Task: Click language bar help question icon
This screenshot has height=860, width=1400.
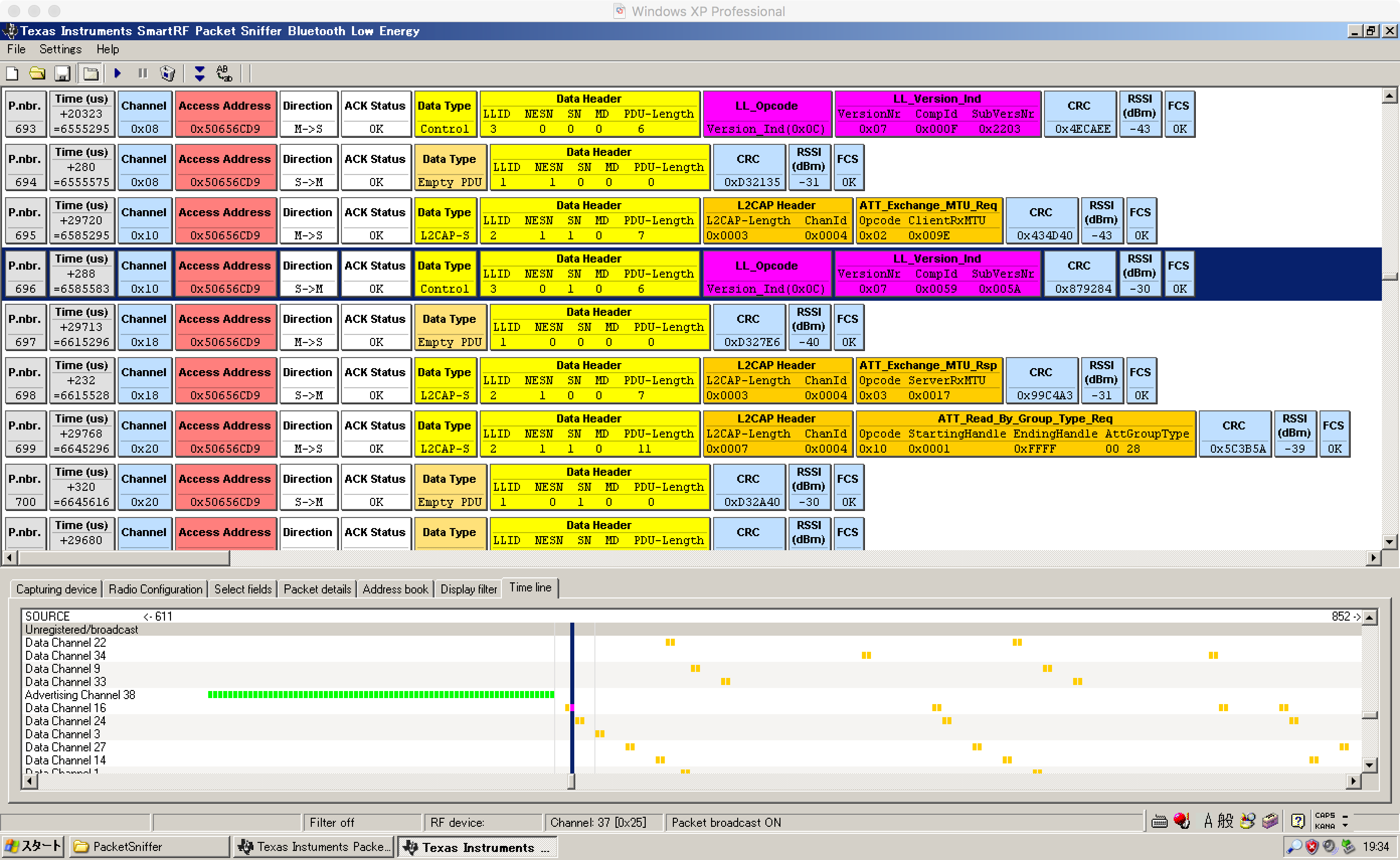Action: [x=1297, y=821]
